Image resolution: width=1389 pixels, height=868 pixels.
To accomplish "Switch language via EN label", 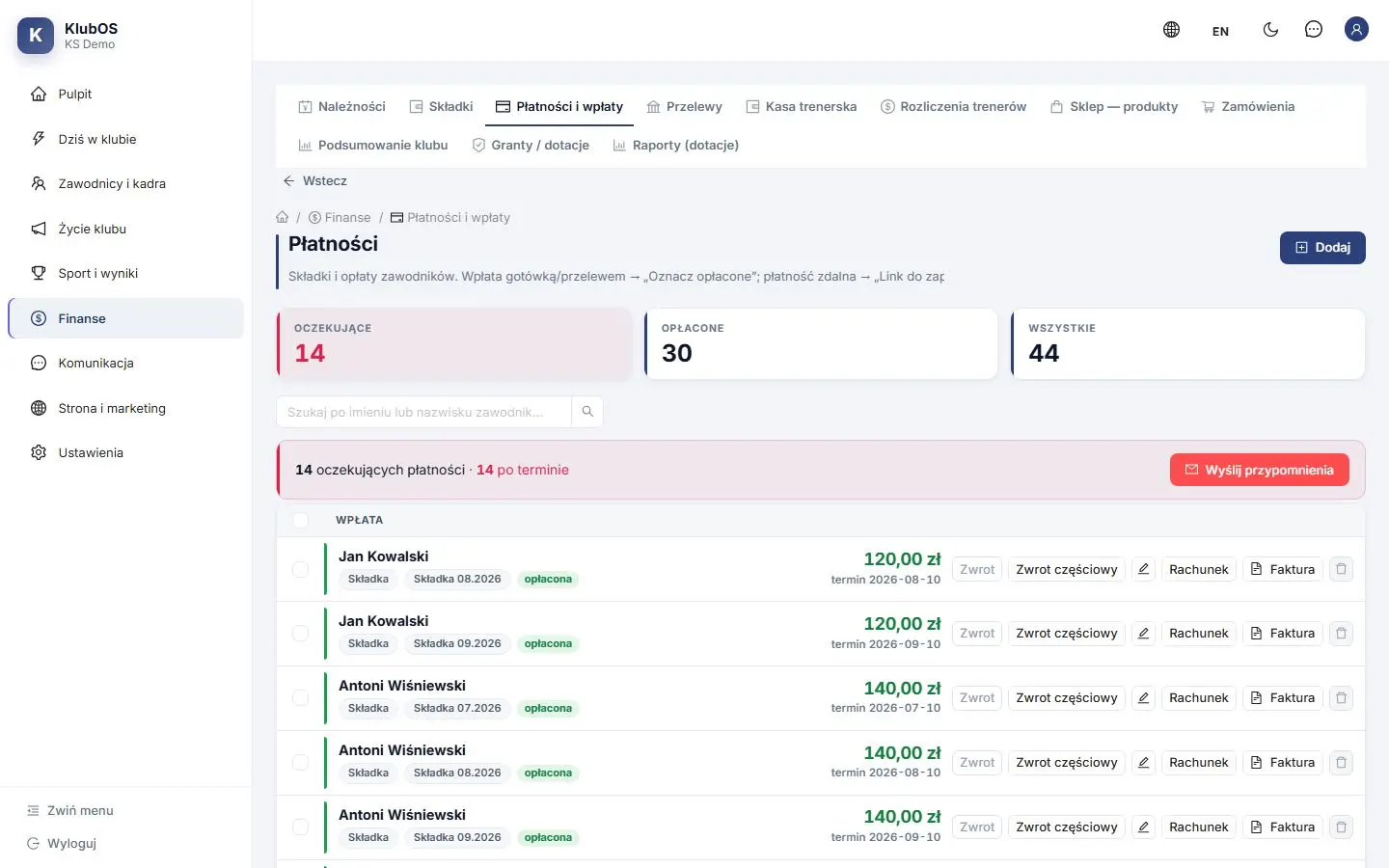I will pos(1220,31).
